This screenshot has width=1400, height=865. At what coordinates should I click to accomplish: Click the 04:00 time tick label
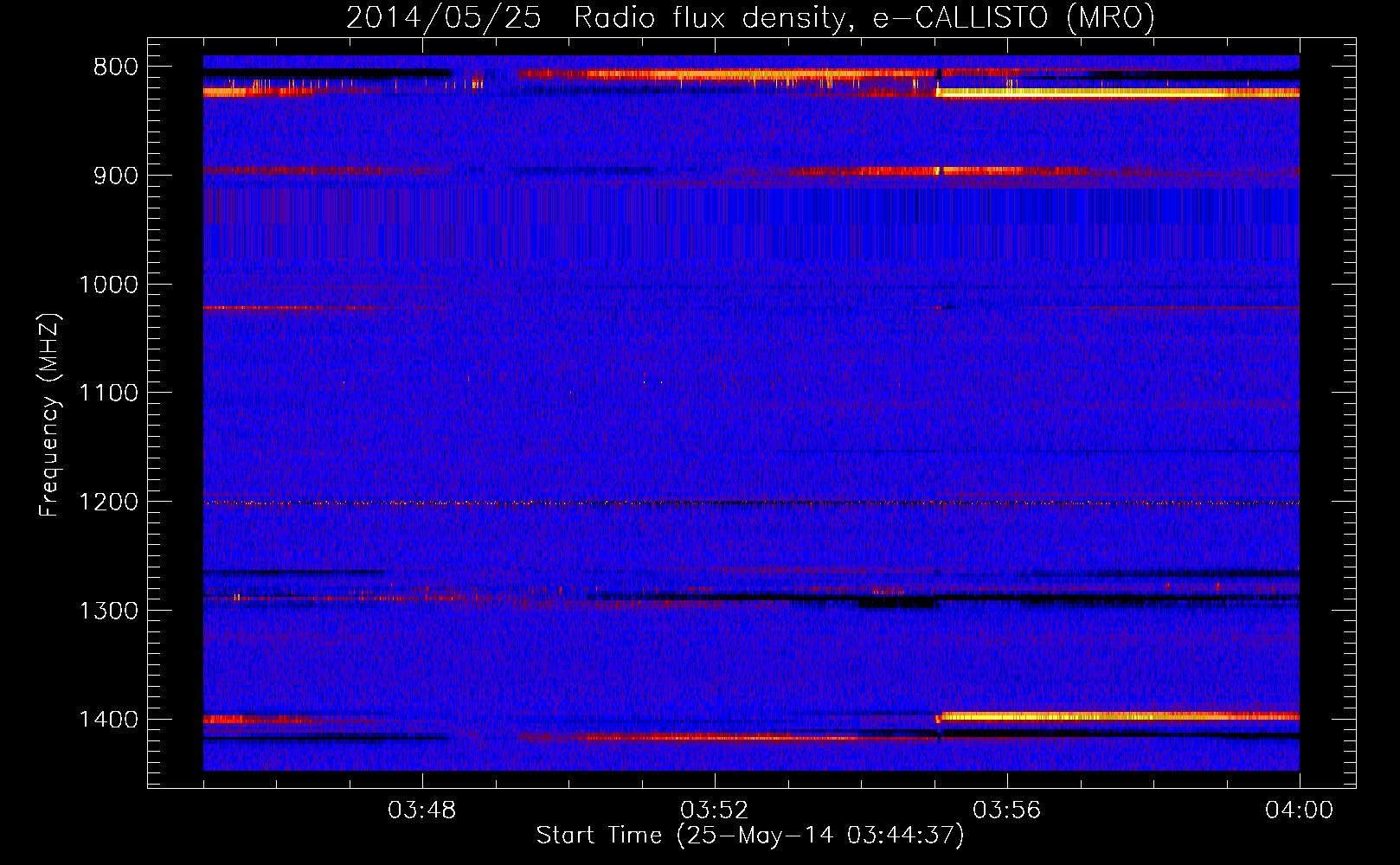point(1299,811)
